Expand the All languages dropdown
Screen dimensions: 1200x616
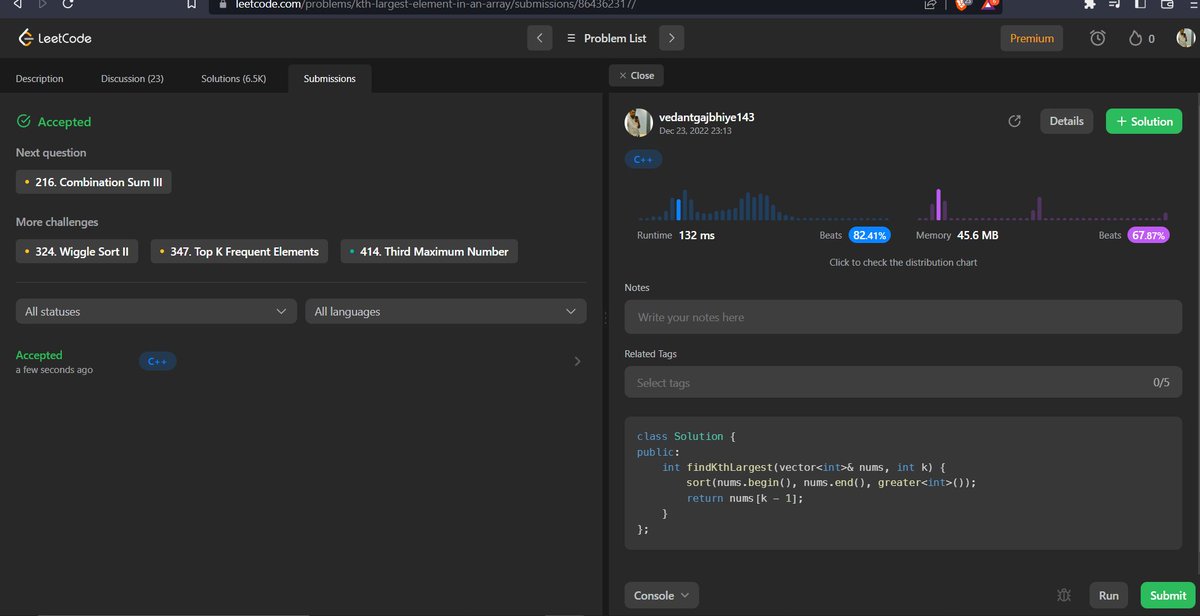tap(446, 311)
